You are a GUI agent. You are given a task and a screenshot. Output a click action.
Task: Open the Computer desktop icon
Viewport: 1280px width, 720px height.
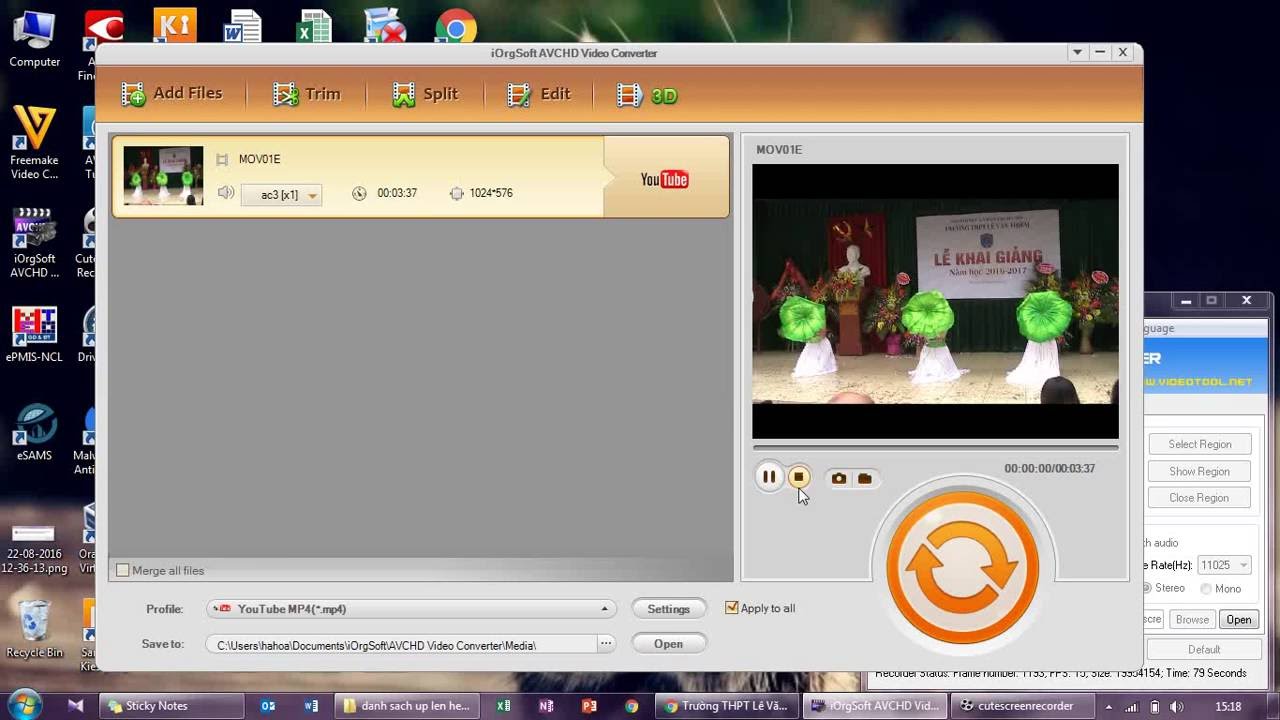[34, 39]
